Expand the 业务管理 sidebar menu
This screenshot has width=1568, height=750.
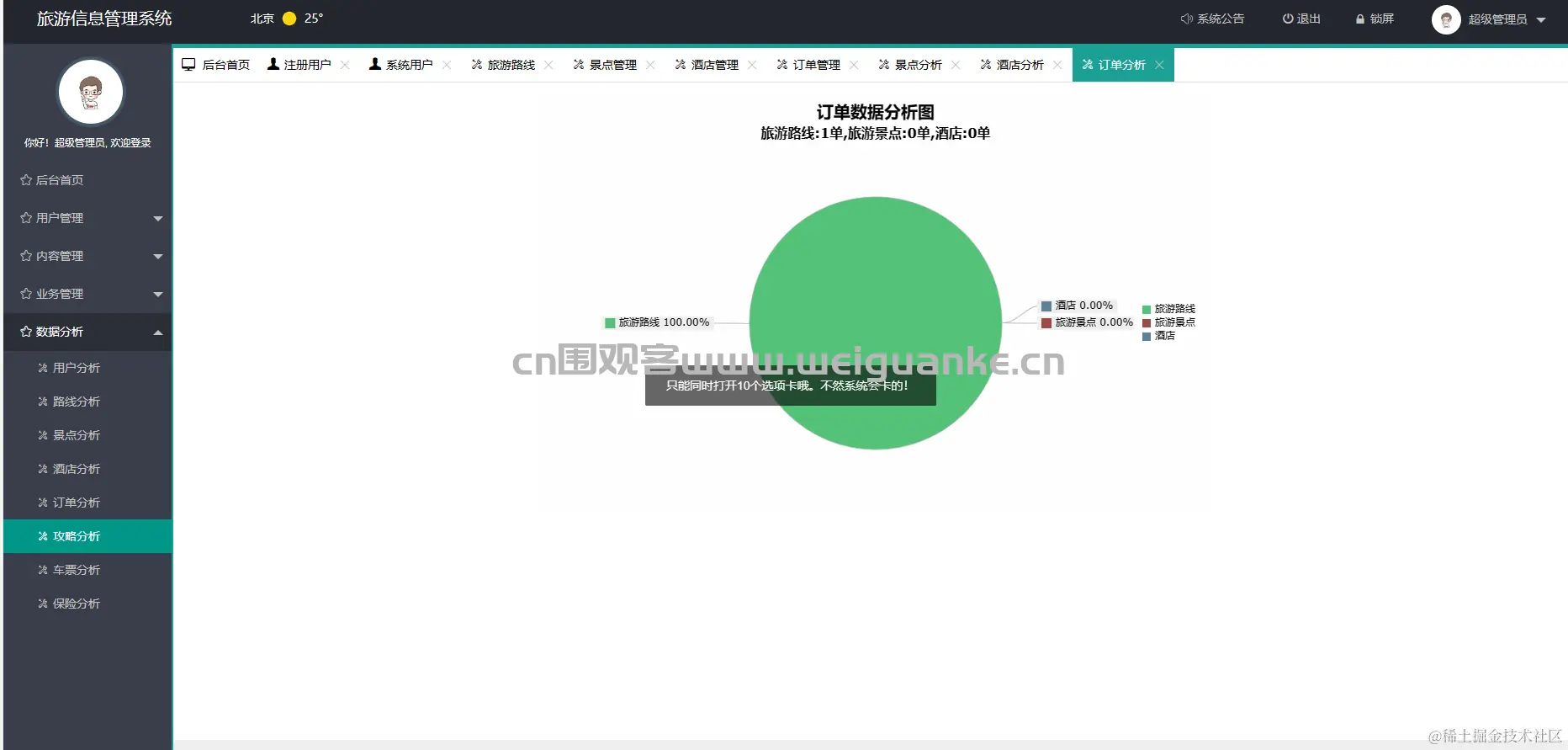tap(87, 294)
